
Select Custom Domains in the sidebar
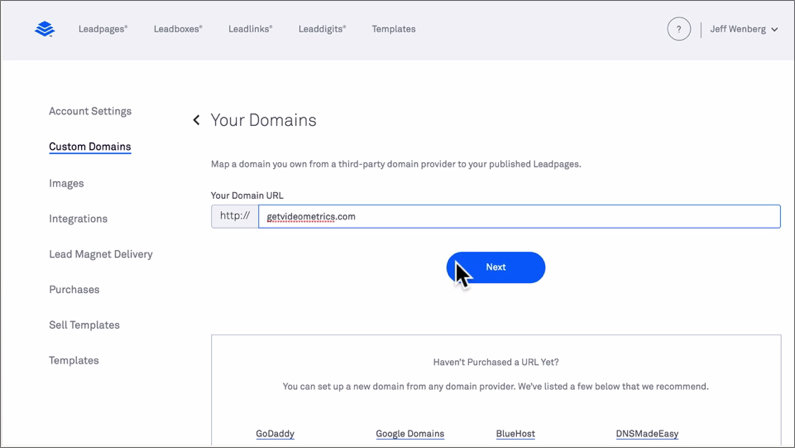pos(90,146)
